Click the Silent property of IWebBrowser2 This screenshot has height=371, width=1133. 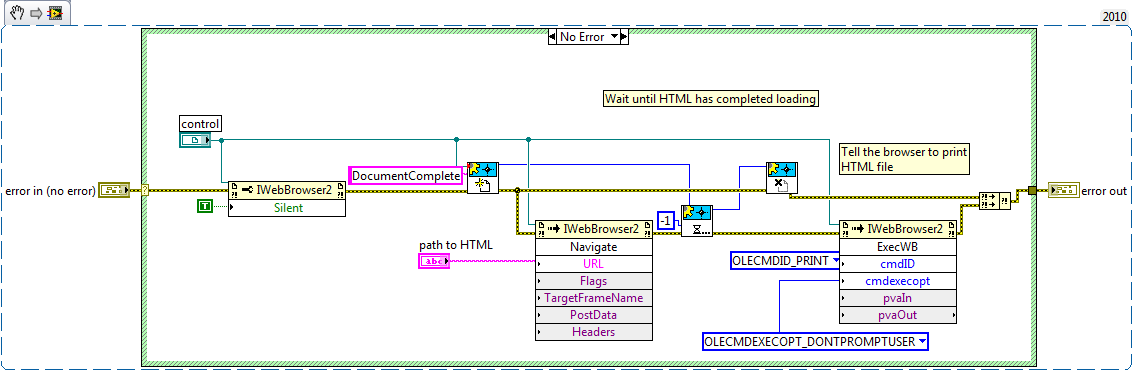tap(287, 208)
